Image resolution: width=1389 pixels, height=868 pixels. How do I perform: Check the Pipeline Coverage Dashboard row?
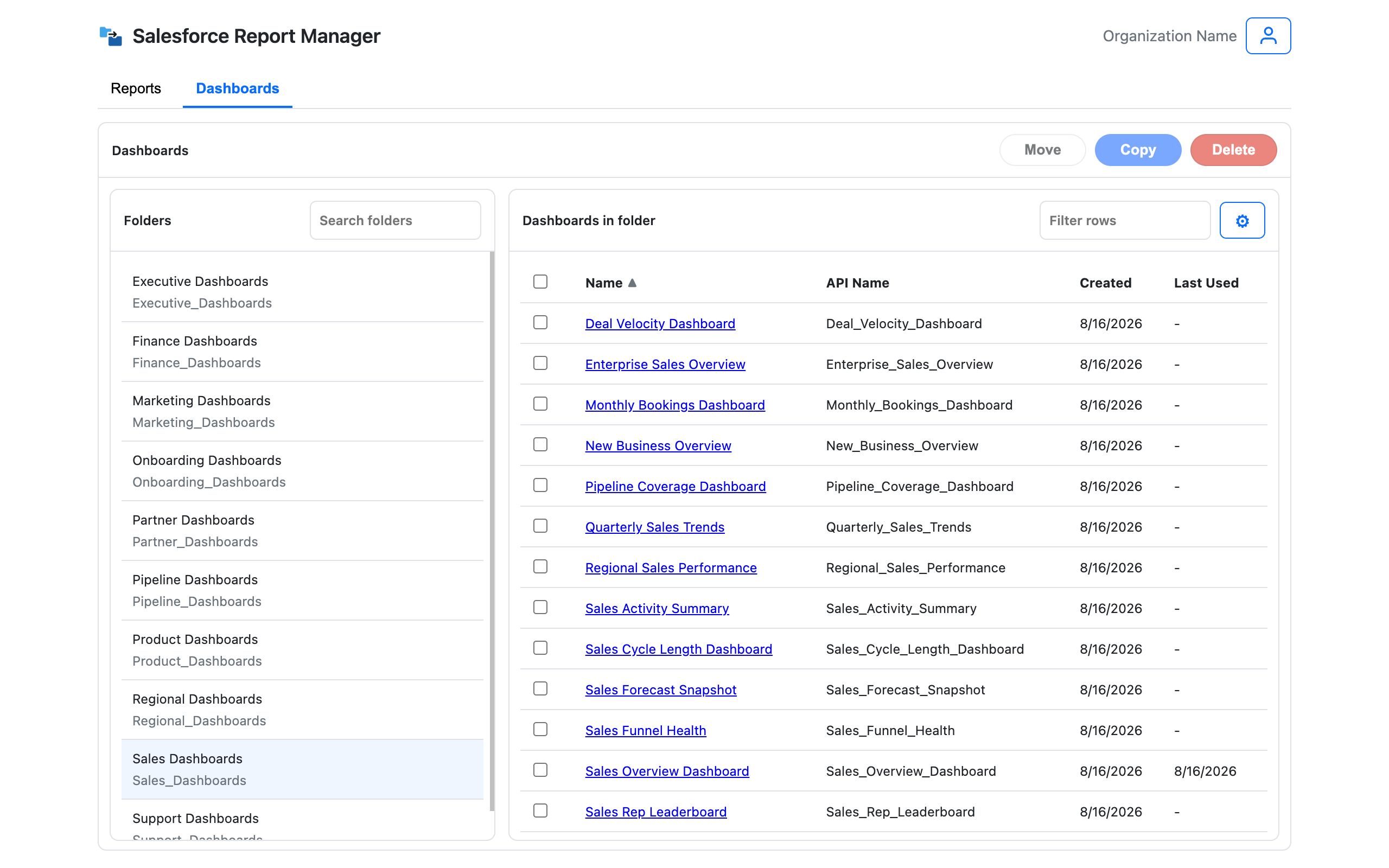[540, 486]
